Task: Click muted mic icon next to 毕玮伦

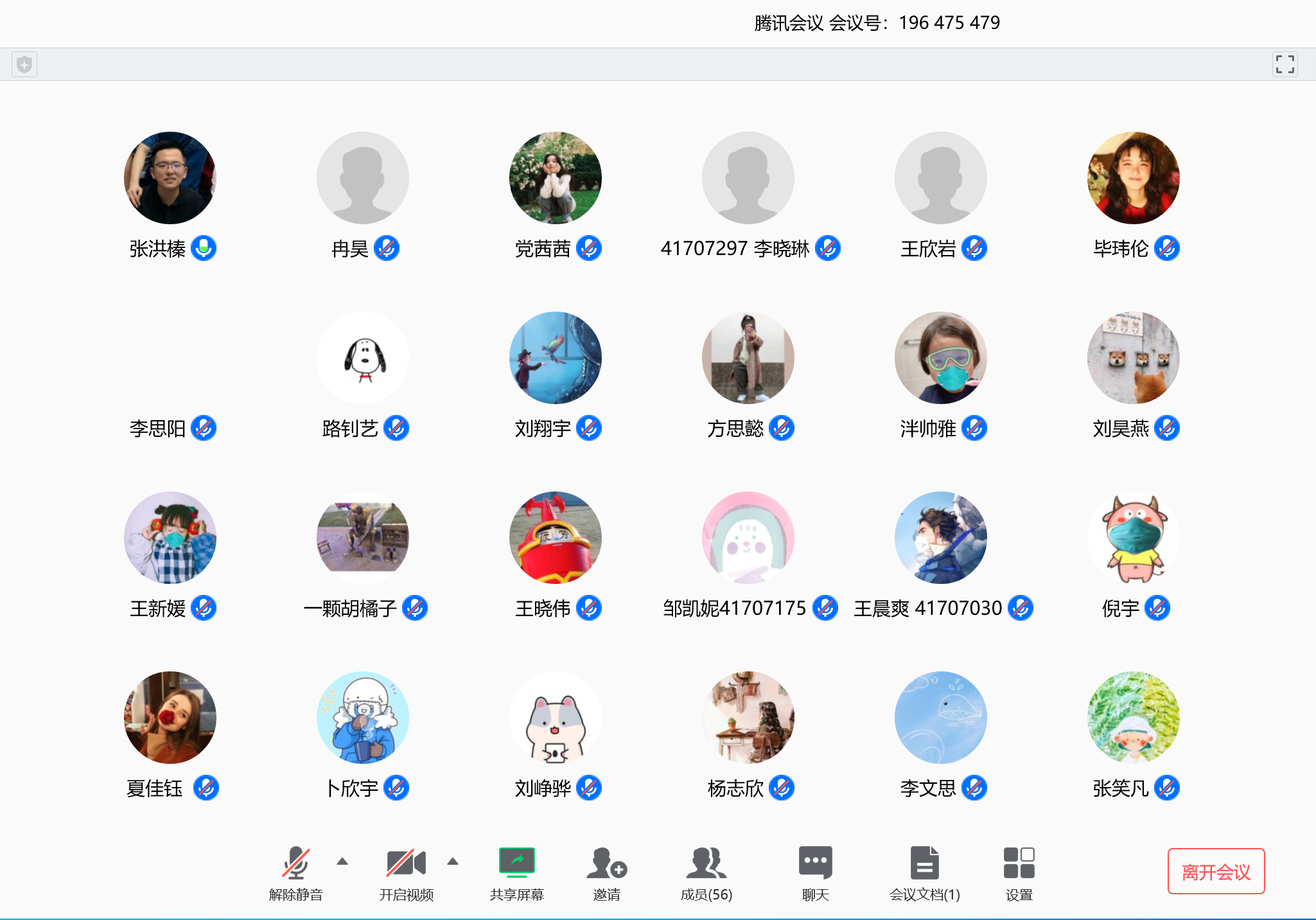Action: coord(1166,248)
